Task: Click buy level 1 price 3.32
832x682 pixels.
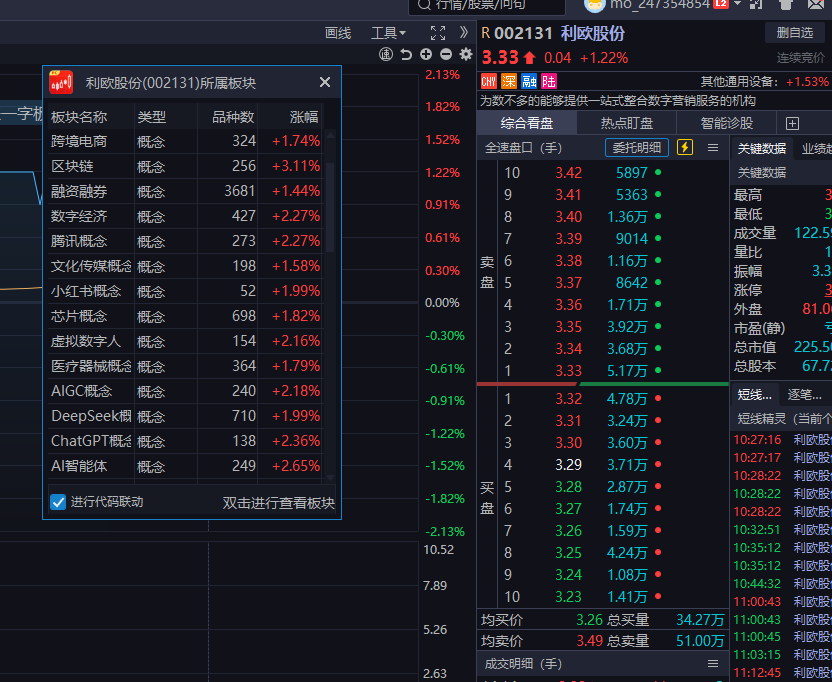Action: [568, 399]
